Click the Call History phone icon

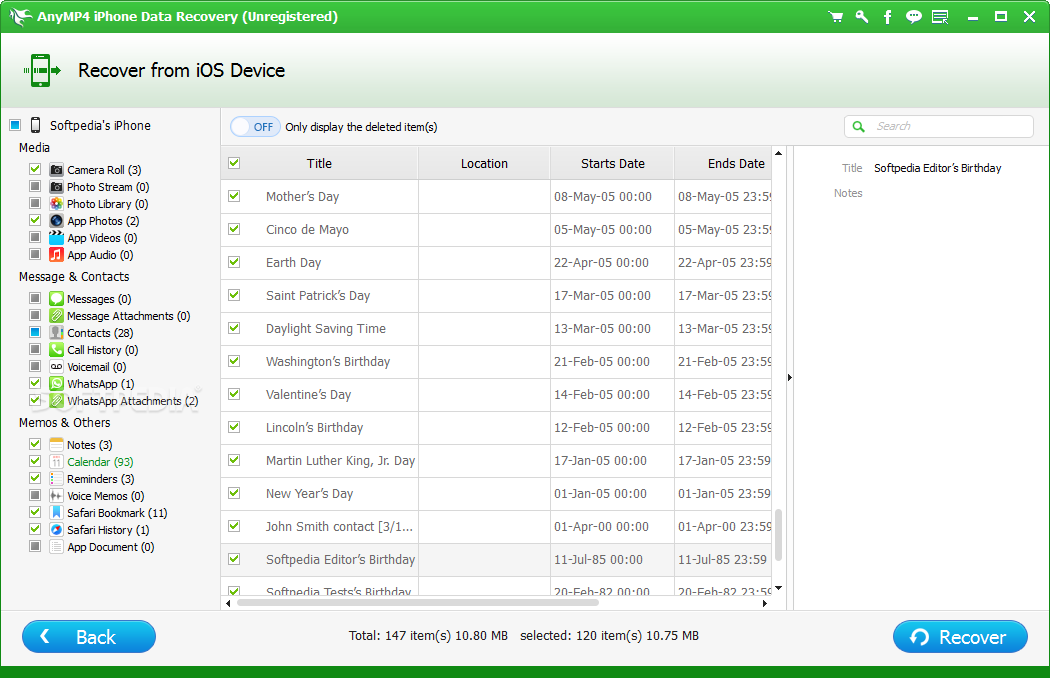(x=57, y=350)
